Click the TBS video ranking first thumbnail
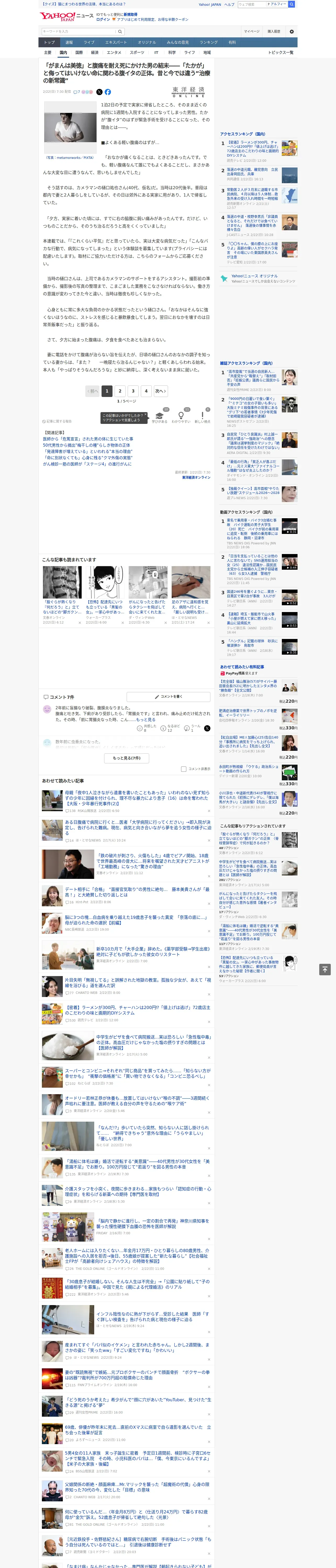 click(x=289, y=526)
